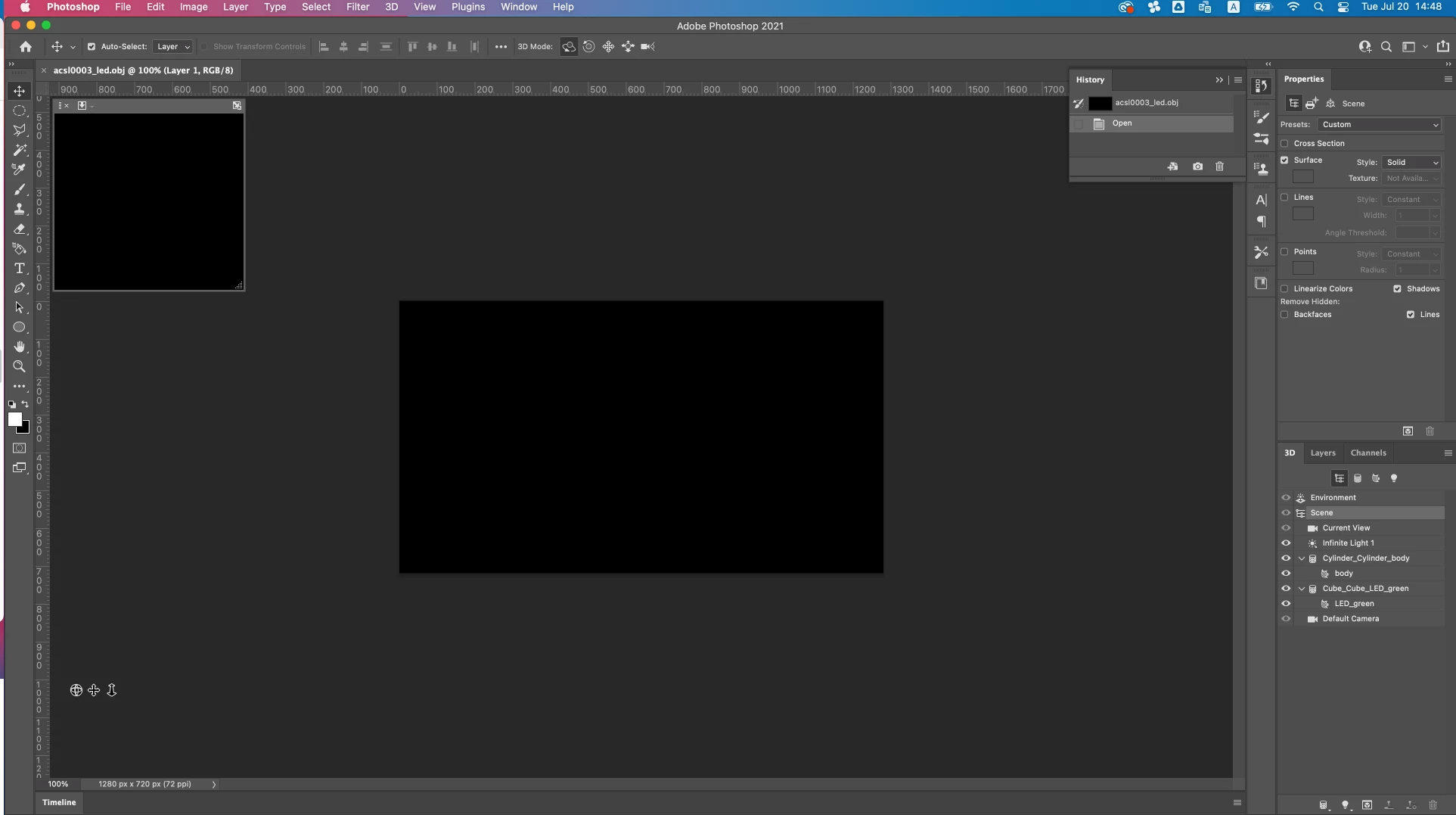Viewport: 1456px width, 815px height.
Task: Switch to the Layers tab
Action: [x=1323, y=453]
